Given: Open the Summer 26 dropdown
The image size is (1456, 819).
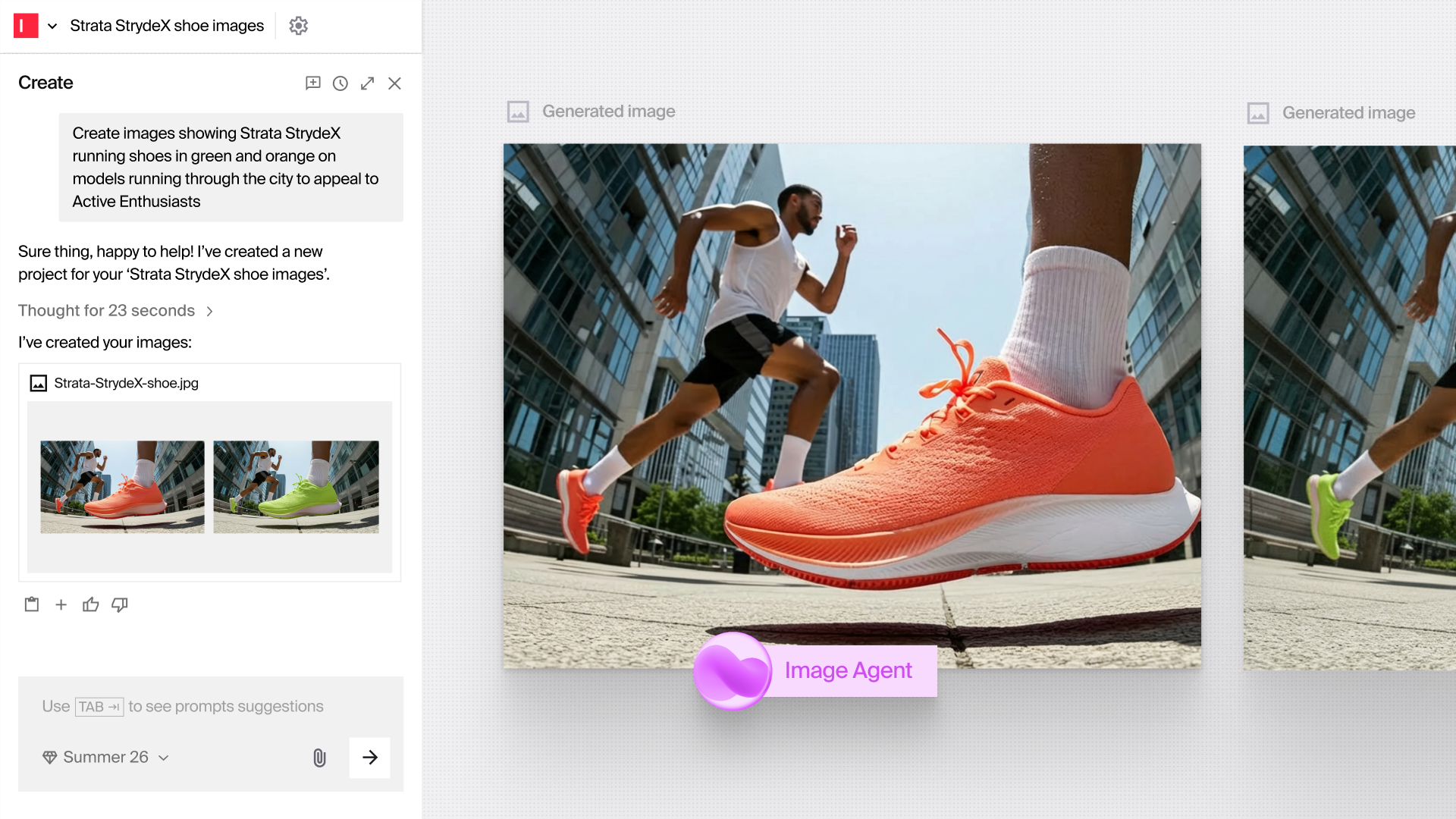Looking at the screenshot, I should click(106, 758).
